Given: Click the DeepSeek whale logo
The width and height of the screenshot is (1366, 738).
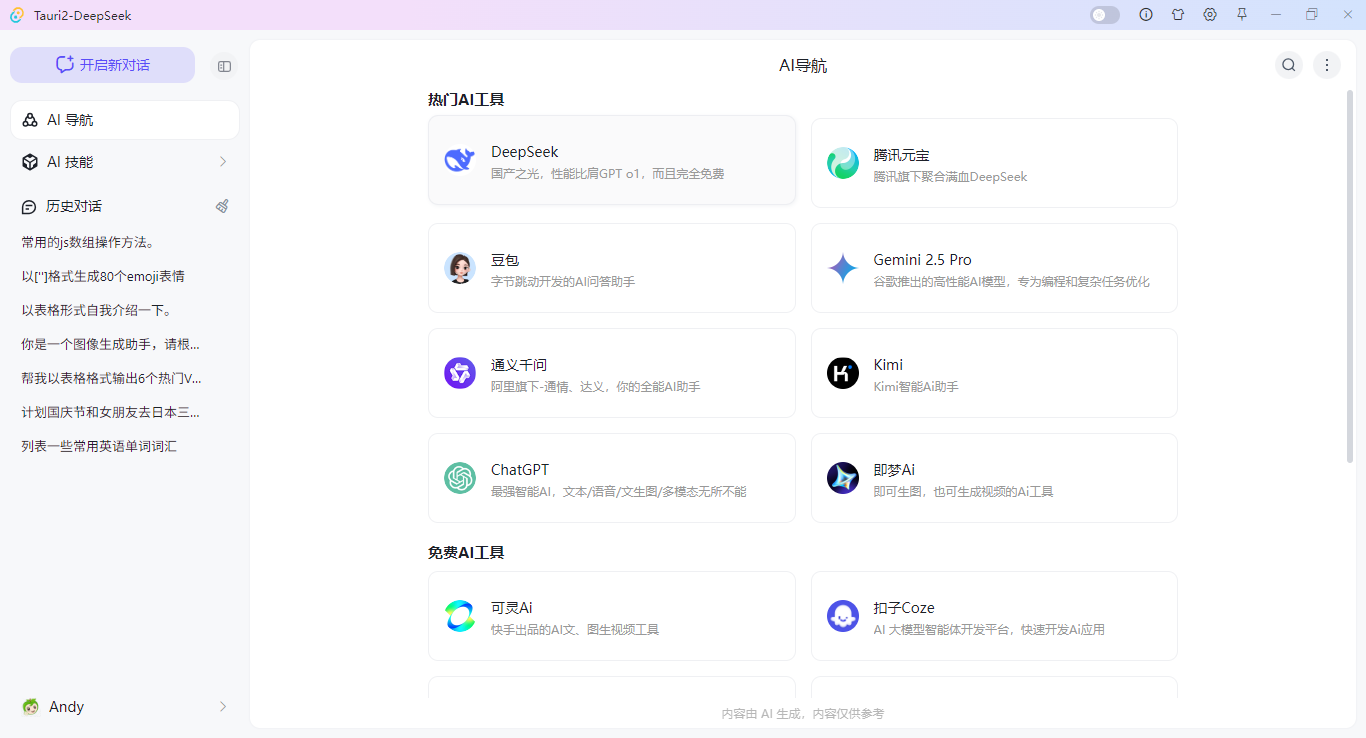Looking at the screenshot, I should click(459, 160).
